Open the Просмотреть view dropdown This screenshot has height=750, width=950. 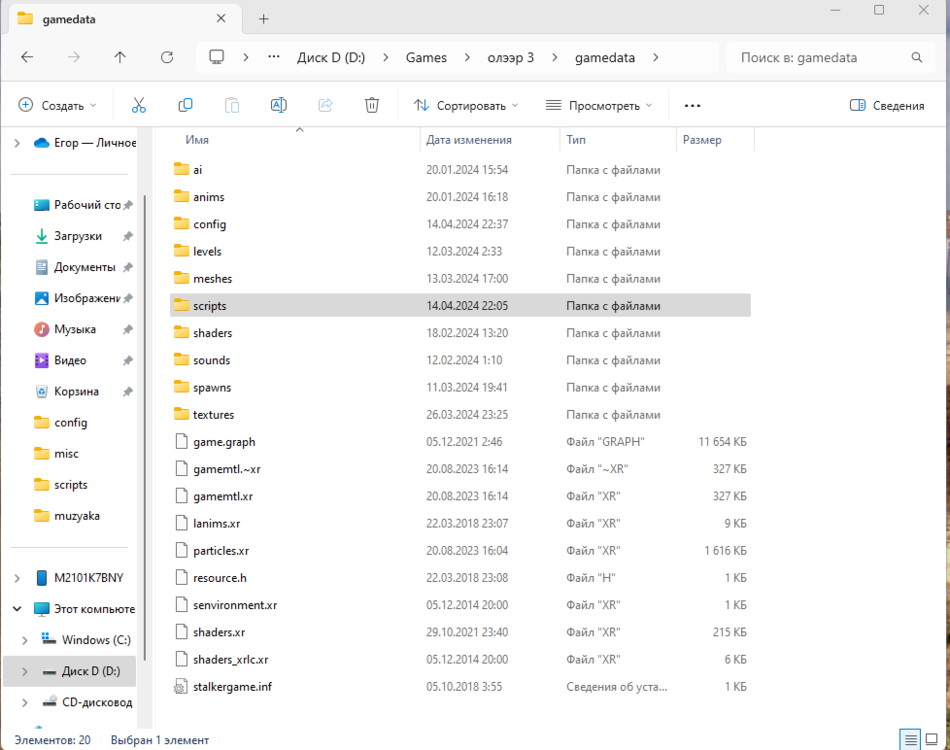click(599, 105)
